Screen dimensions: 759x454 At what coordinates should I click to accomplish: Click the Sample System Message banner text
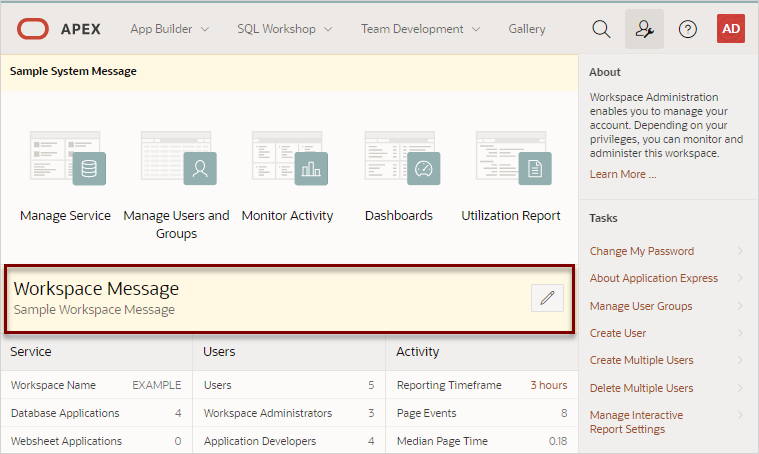pyautogui.click(x=73, y=71)
